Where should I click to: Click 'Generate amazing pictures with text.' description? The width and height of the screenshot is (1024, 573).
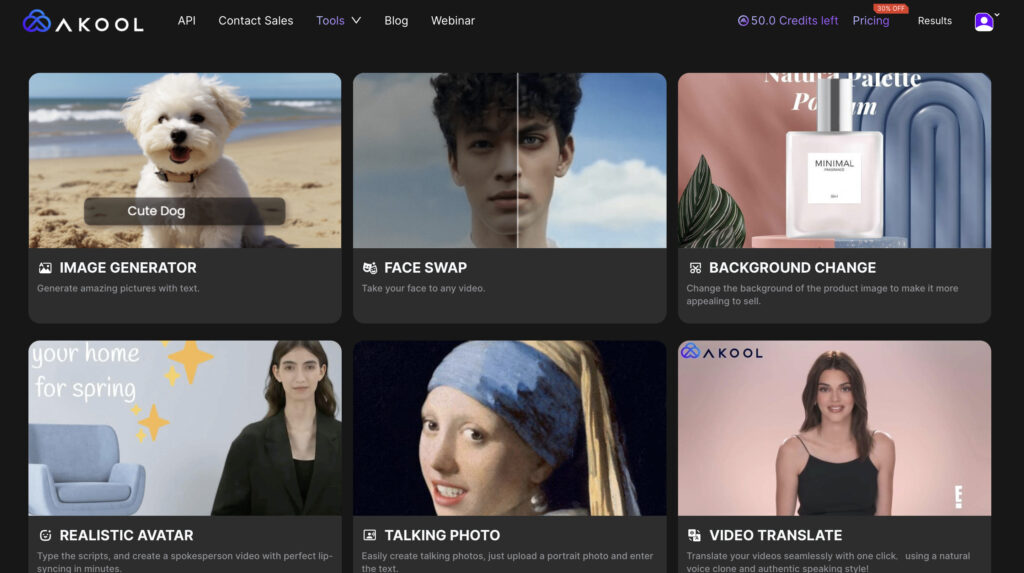[x=118, y=288]
